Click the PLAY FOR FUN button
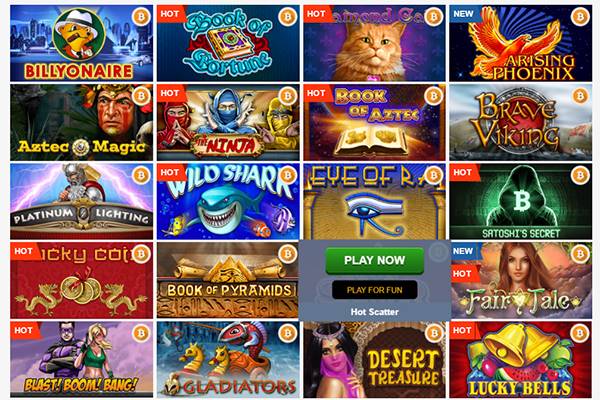Image resolution: width=600 pixels, height=400 pixels. point(375,290)
